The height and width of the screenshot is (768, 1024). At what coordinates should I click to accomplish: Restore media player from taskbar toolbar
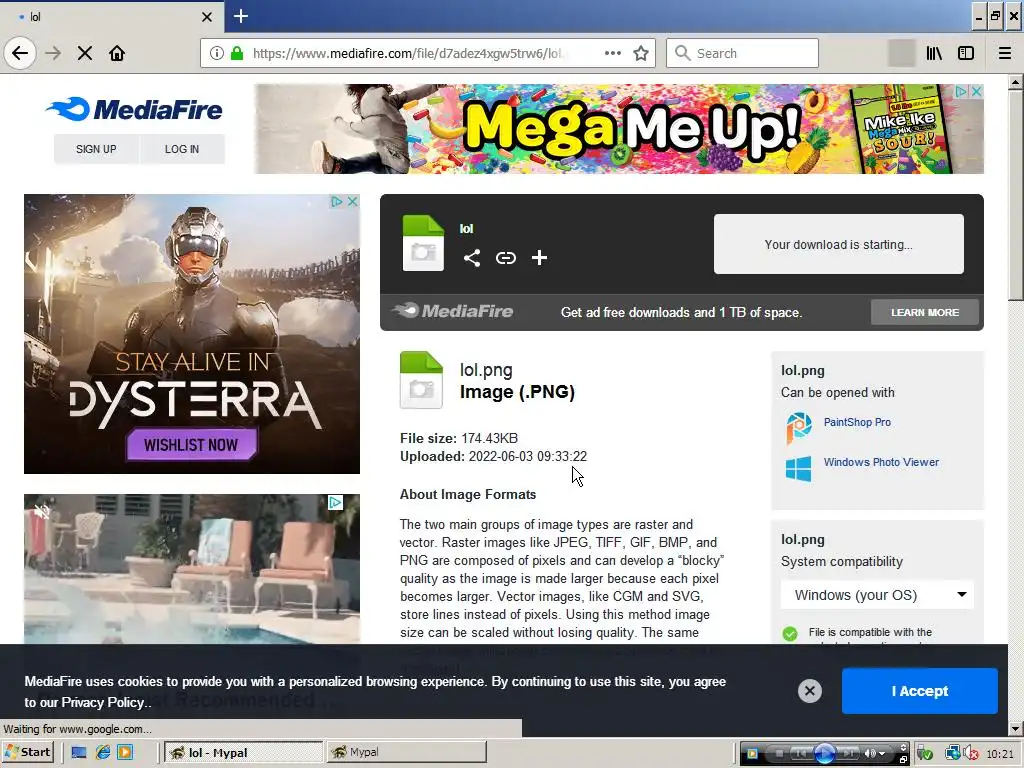(x=903, y=758)
